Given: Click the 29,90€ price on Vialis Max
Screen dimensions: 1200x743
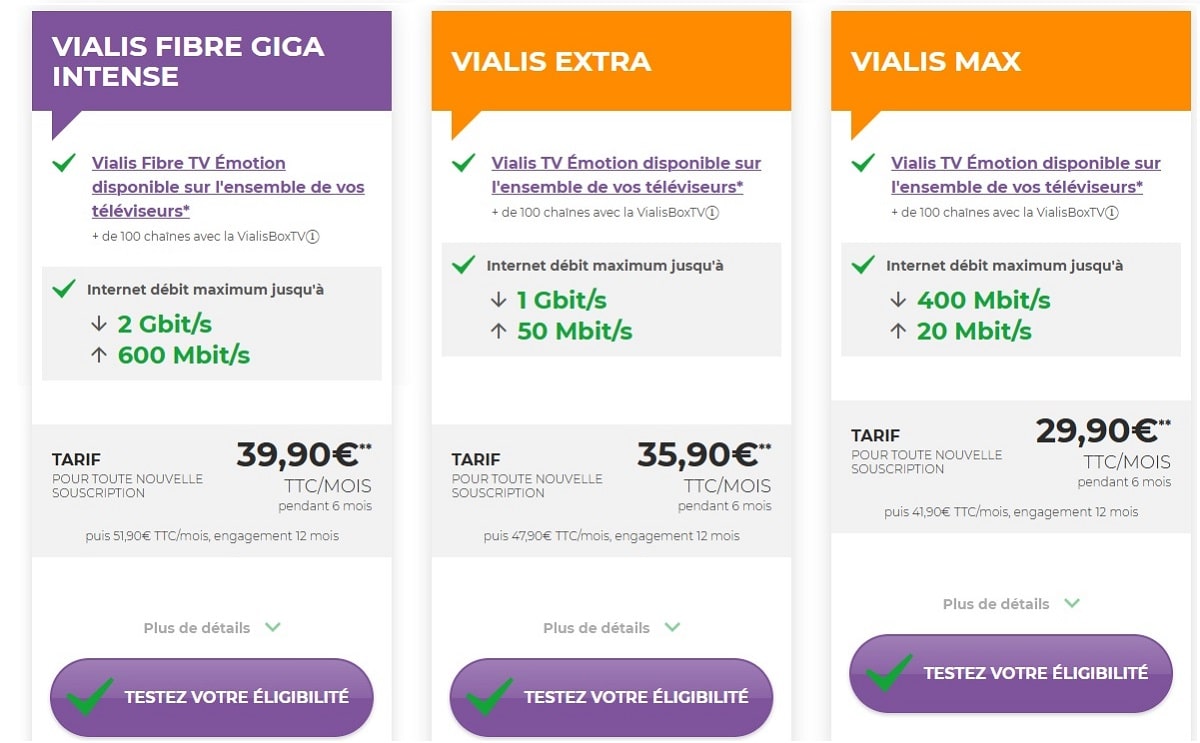Looking at the screenshot, I should (1096, 430).
